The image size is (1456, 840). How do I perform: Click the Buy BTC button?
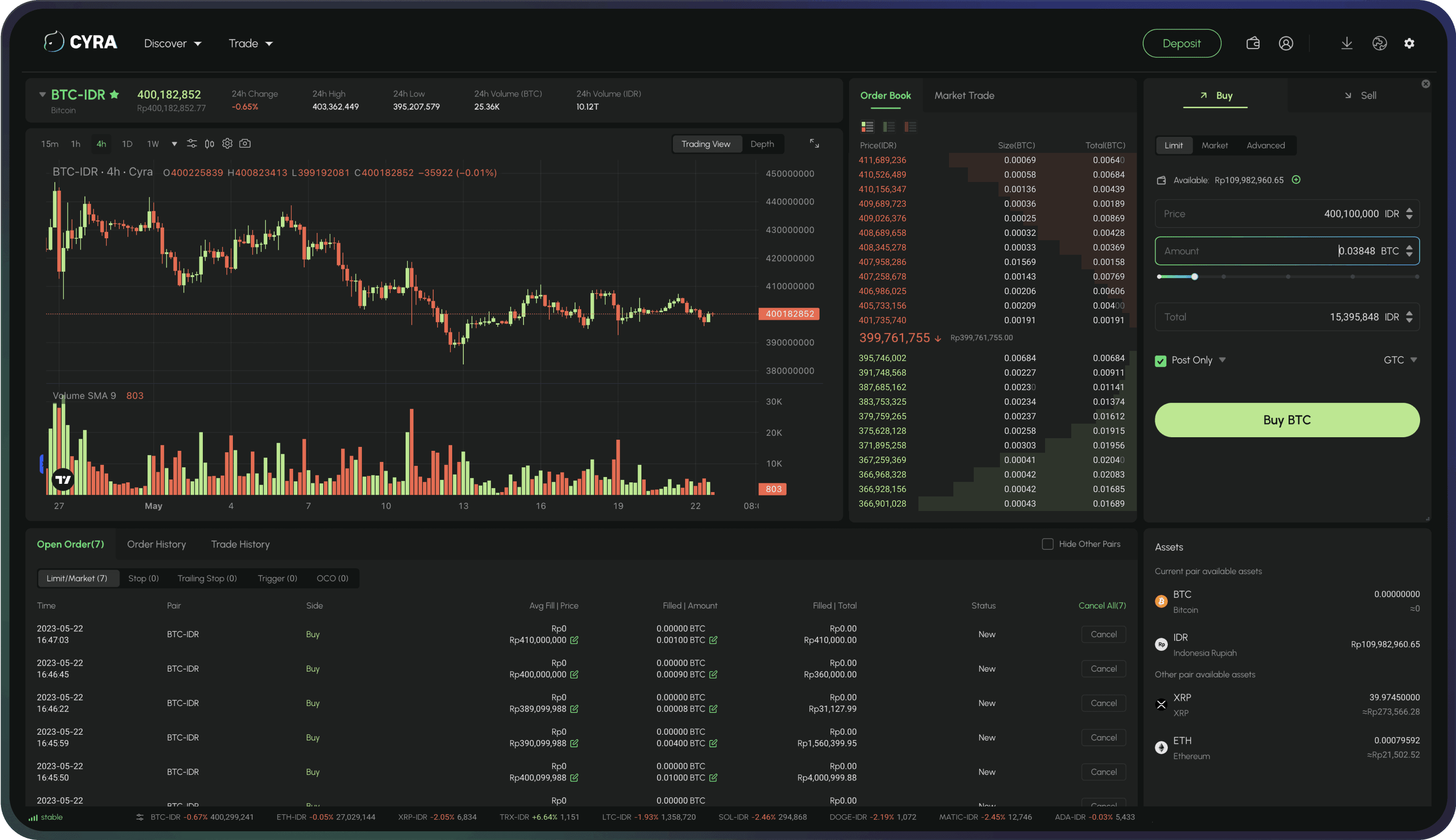(1287, 420)
